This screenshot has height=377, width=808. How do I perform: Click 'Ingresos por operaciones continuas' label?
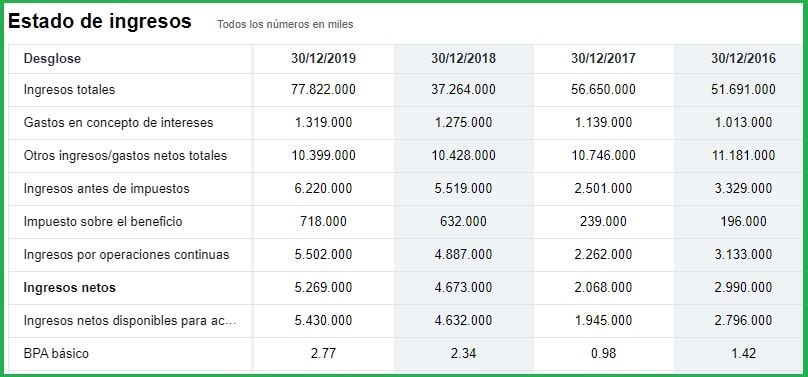(126, 254)
